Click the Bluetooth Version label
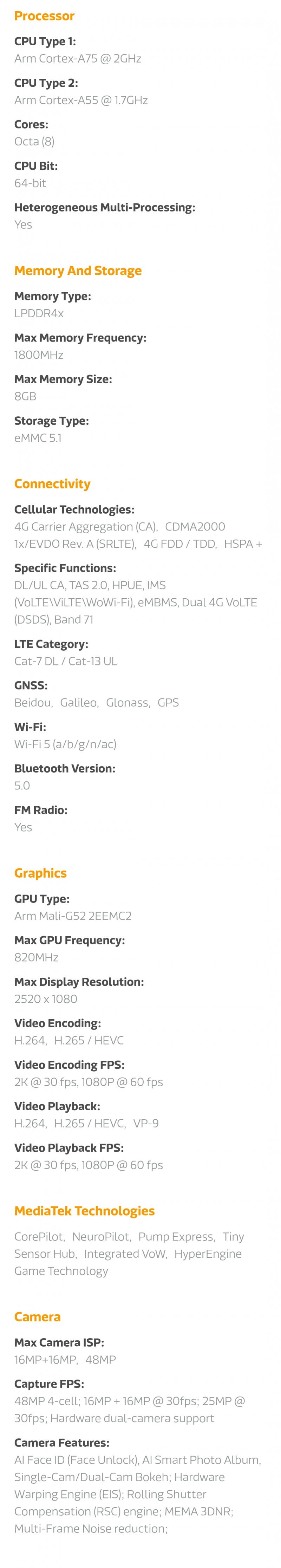The height and width of the screenshot is (1568, 281). pyautogui.click(x=65, y=768)
